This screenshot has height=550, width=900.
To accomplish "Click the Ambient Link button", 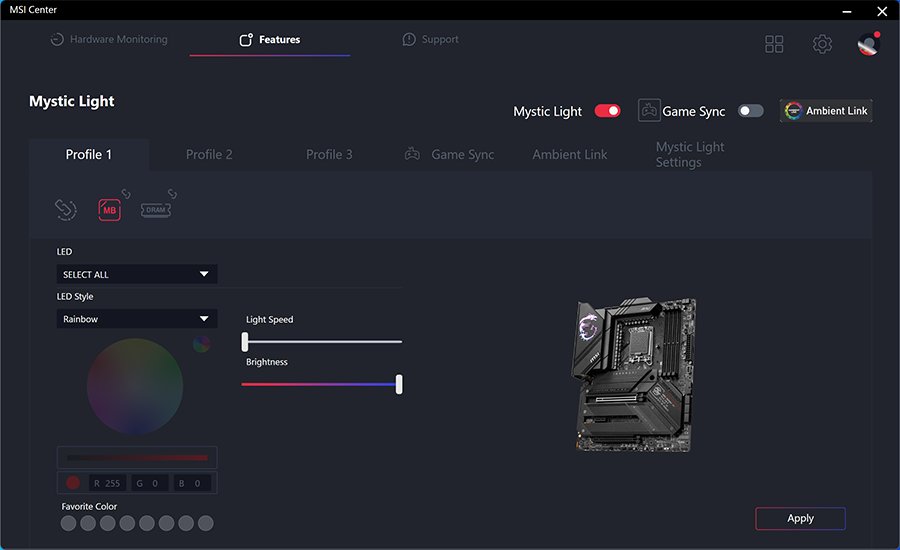I will 826,111.
